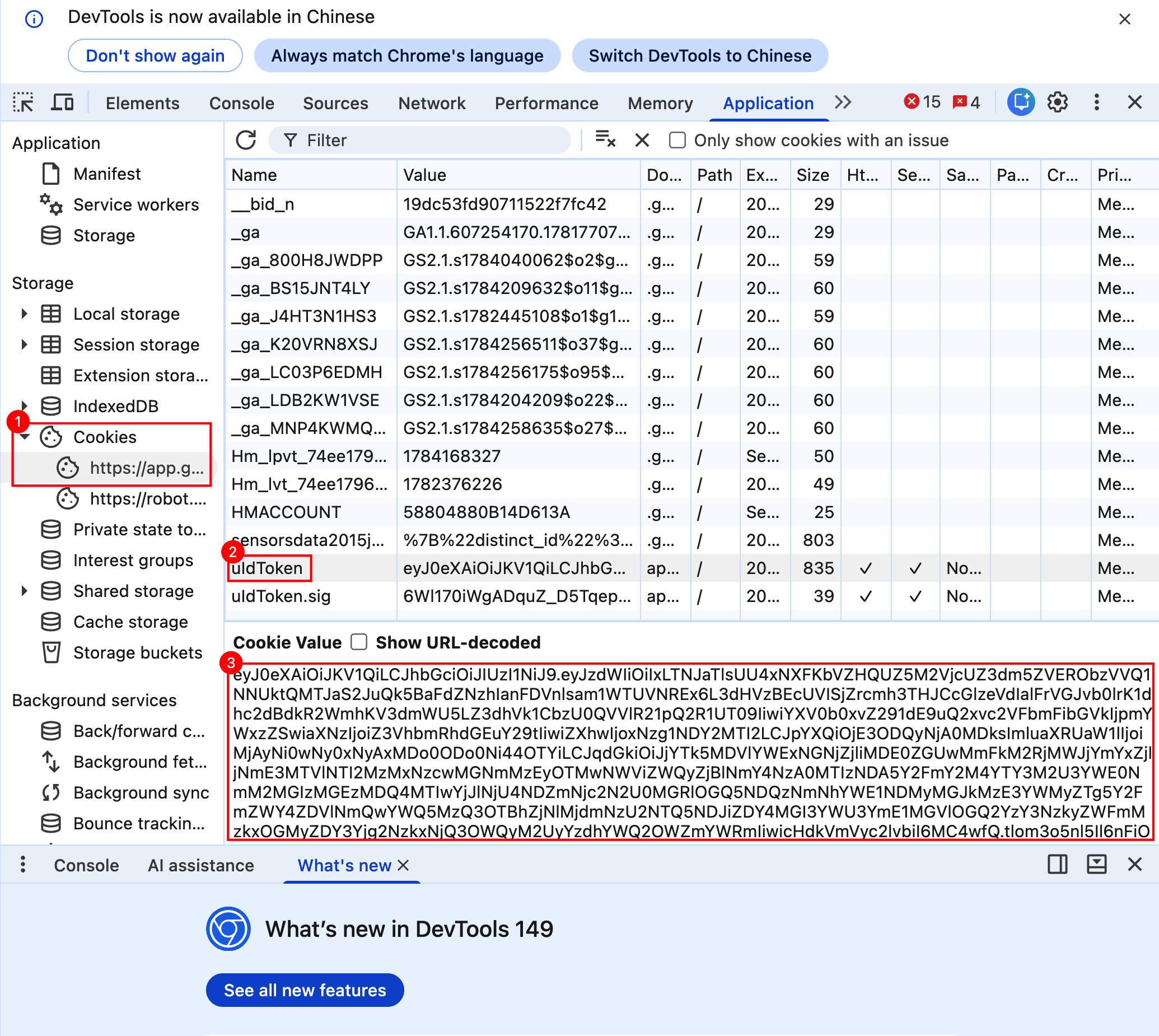Viewport: 1159px width, 1036px height.
Task: Collapse the Cookies tree node
Action: pyautogui.click(x=25, y=437)
